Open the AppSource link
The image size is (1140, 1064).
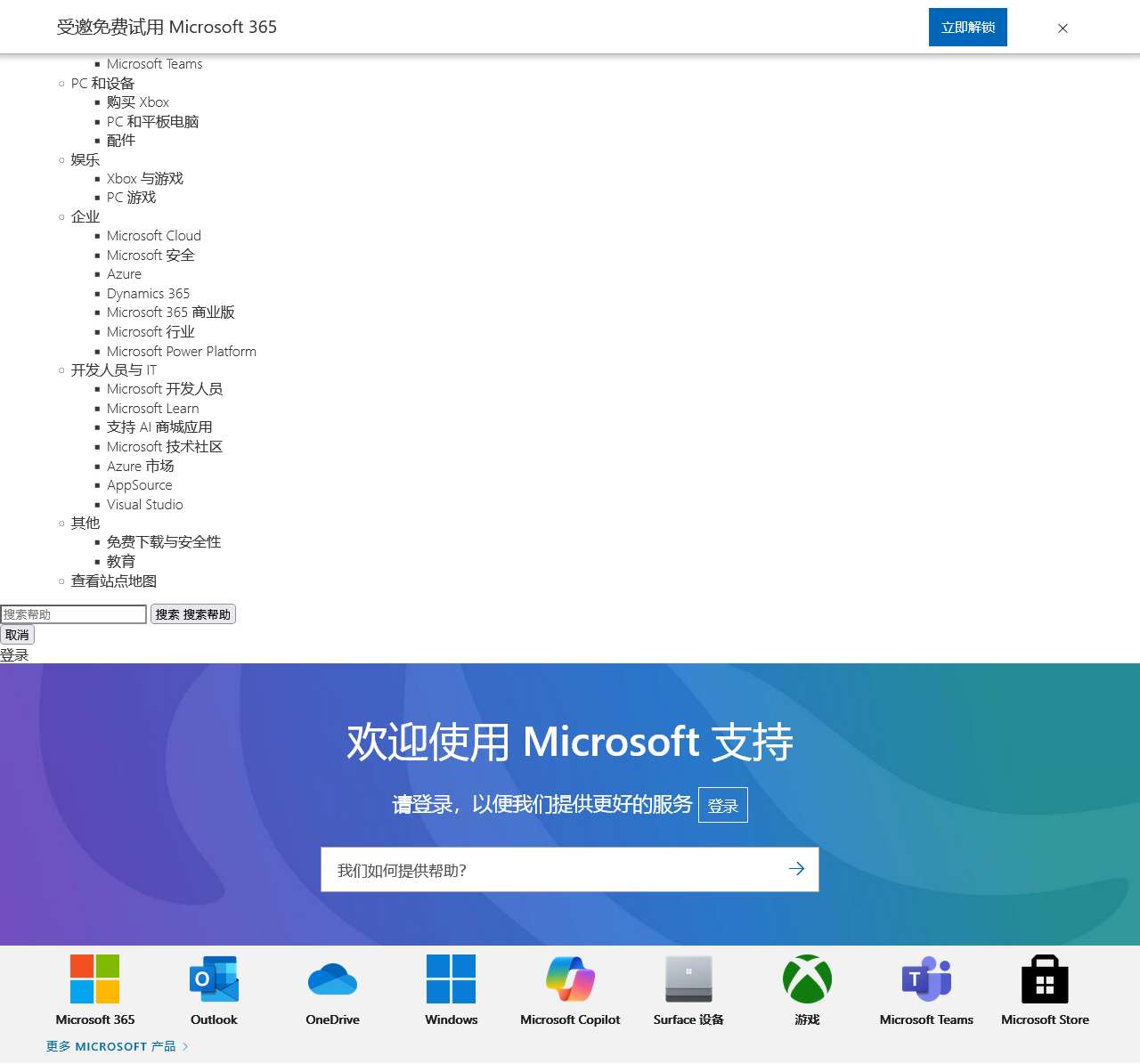coord(140,485)
